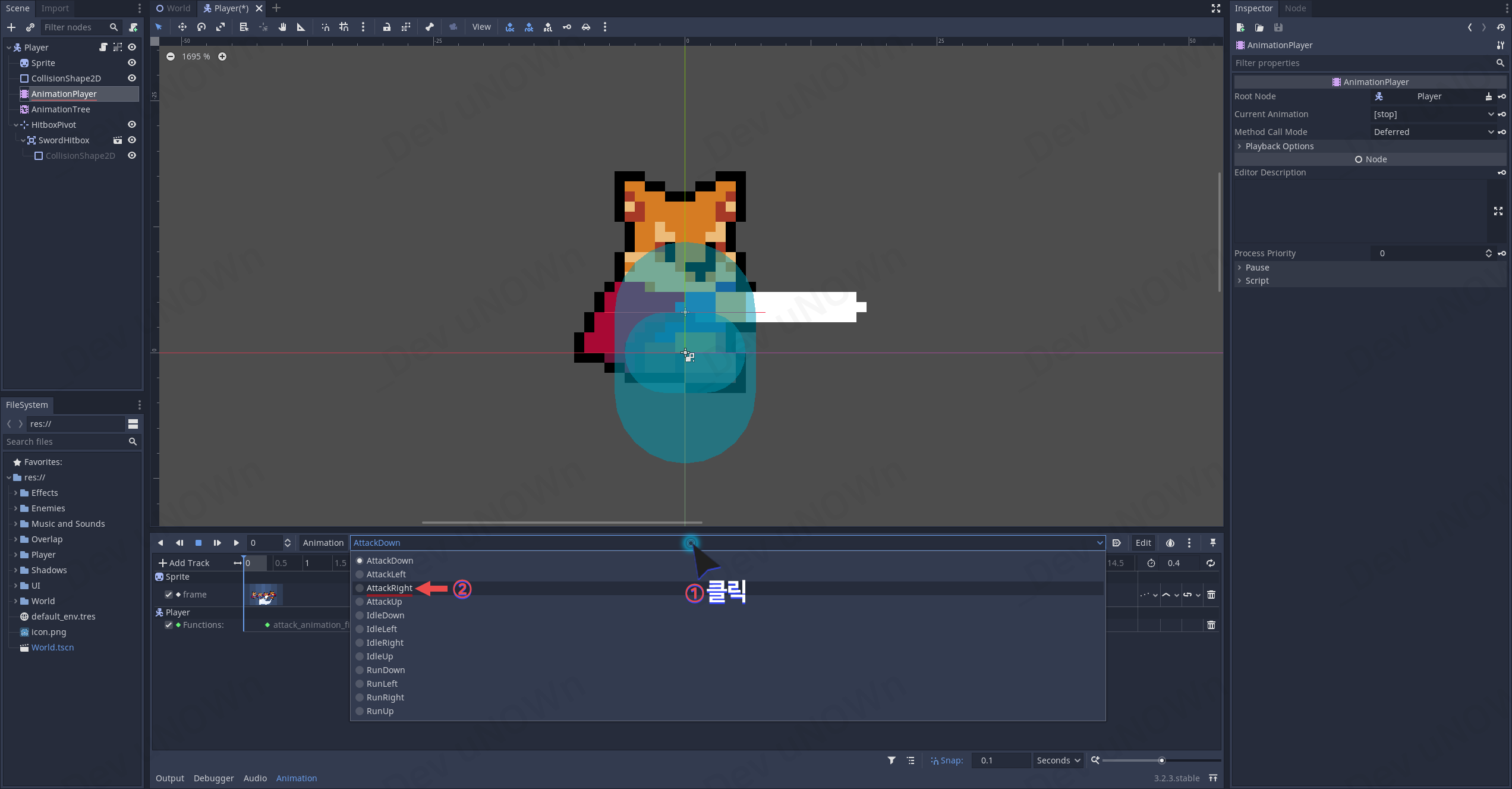Toggle animation loop icon in timeline
This screenshot has height=789, width=1512.
click(x=1210, y=563)
